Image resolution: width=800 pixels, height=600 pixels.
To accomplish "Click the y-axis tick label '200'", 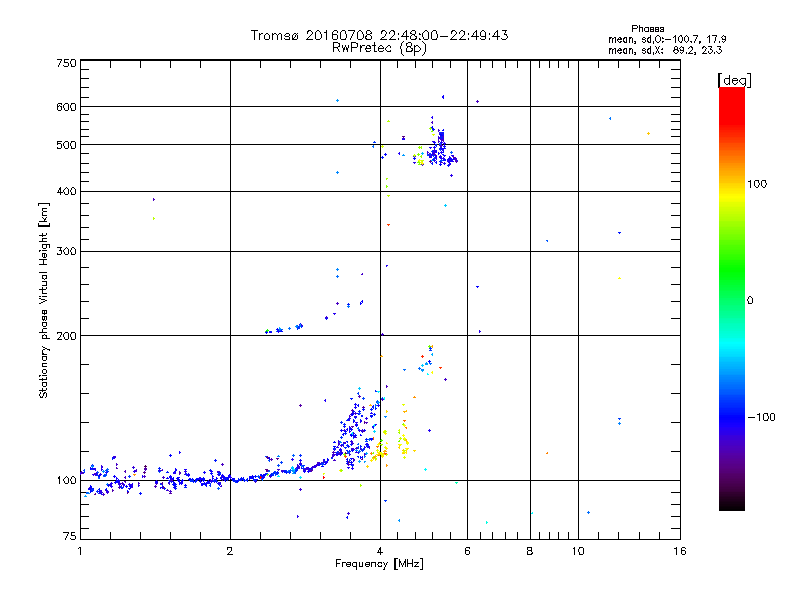I will point(66,336).
